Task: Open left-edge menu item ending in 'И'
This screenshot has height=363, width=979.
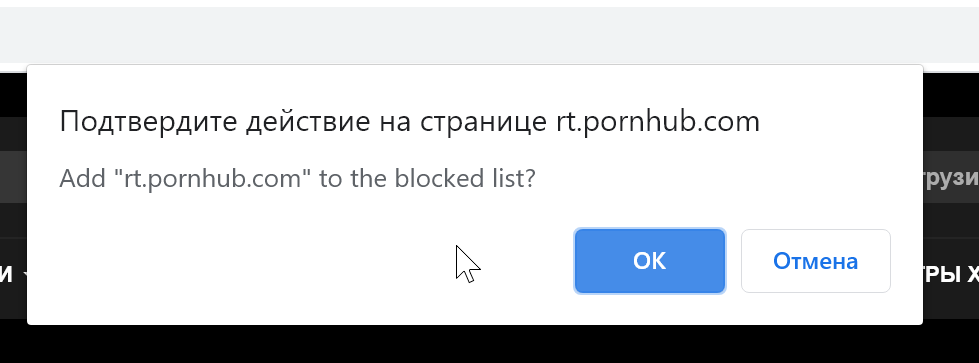Action: click(x=6, y=274)
